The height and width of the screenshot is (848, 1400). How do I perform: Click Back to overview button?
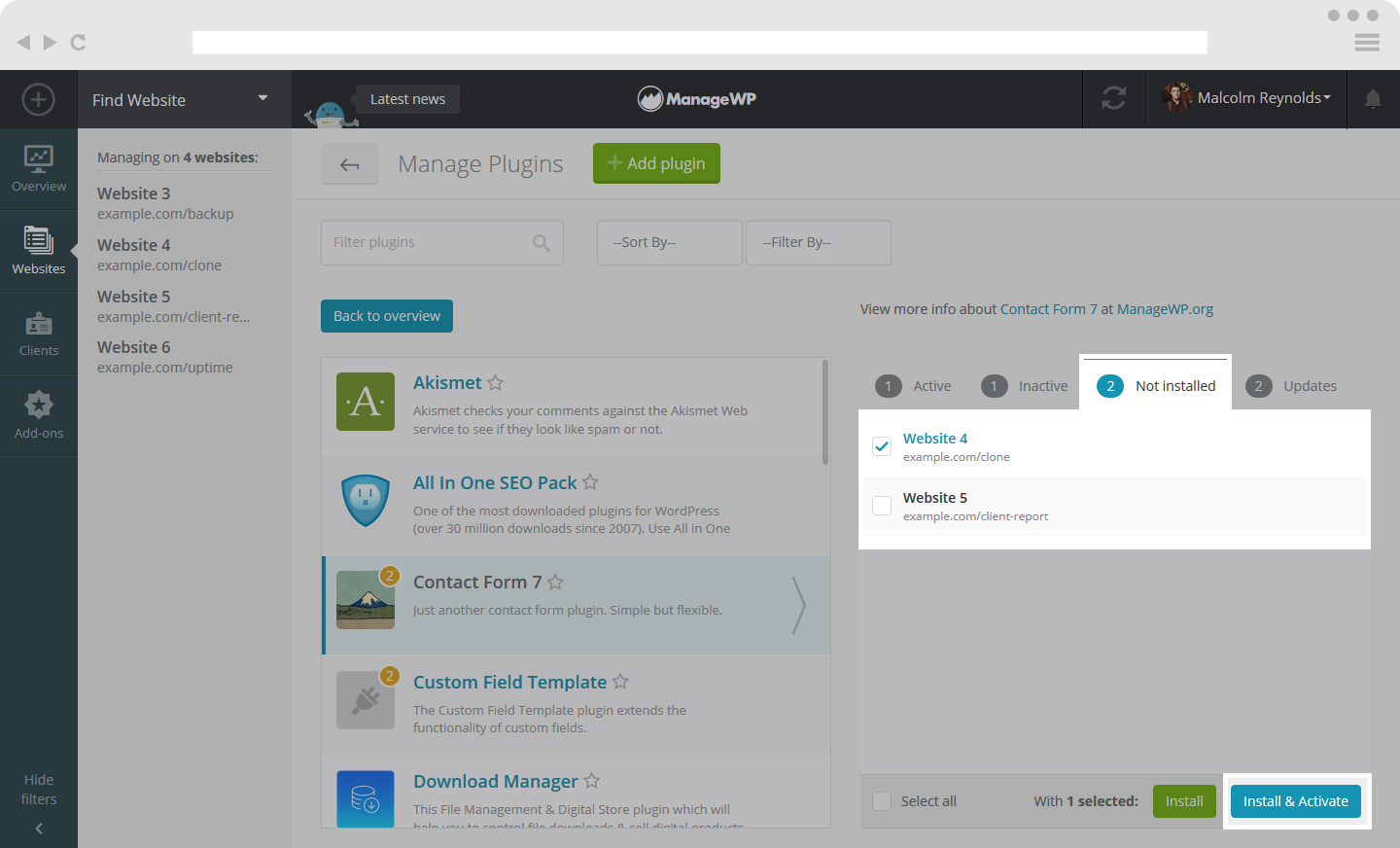coord(387,316)
